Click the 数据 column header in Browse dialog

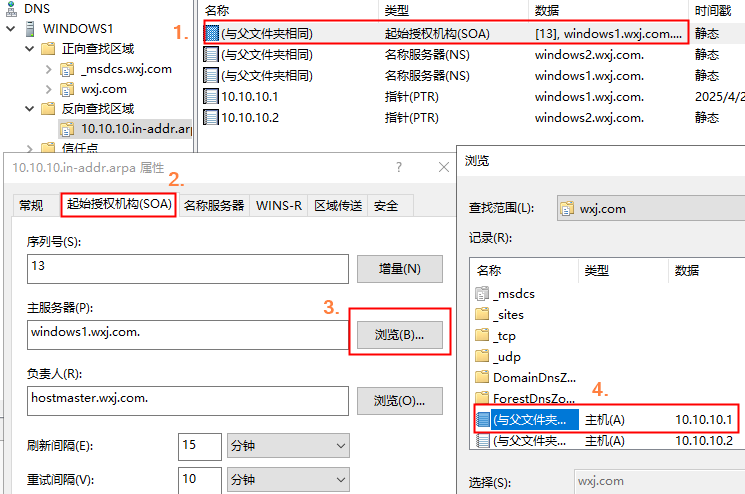[707, 270]
